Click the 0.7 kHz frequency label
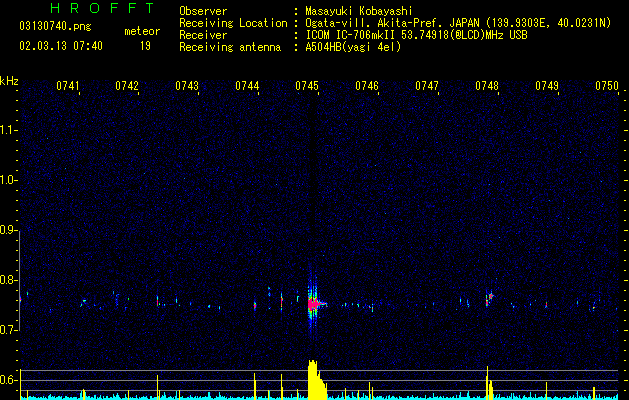 coord(8,330)
